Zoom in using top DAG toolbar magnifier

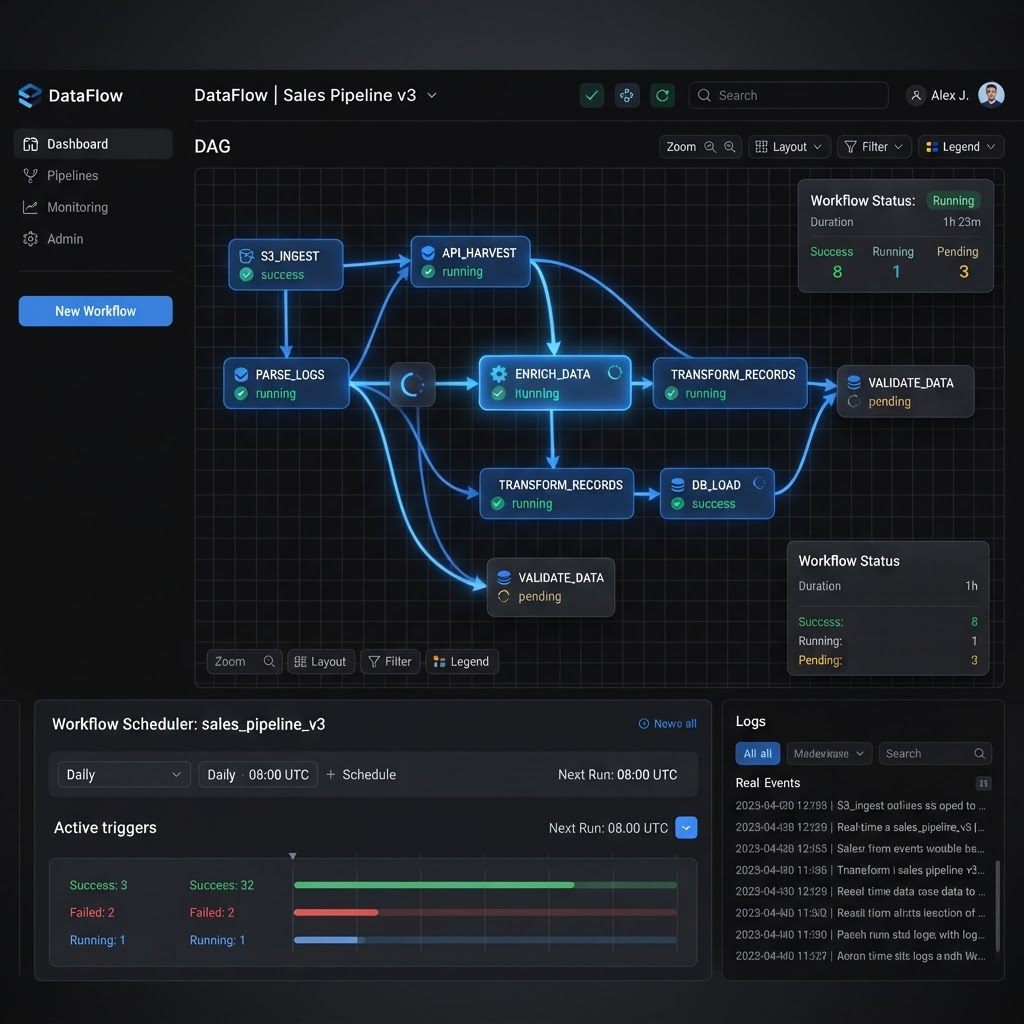[x=729, y=147]
